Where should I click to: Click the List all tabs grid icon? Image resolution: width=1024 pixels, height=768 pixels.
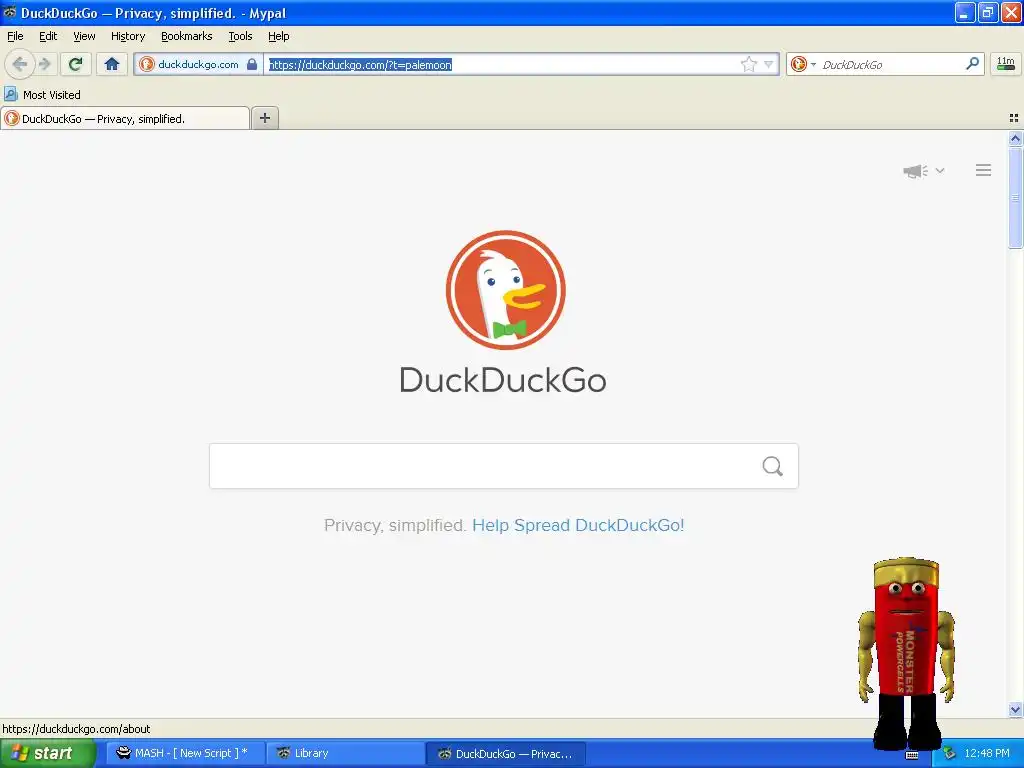pyautogui.click(x=1014, y=118)
